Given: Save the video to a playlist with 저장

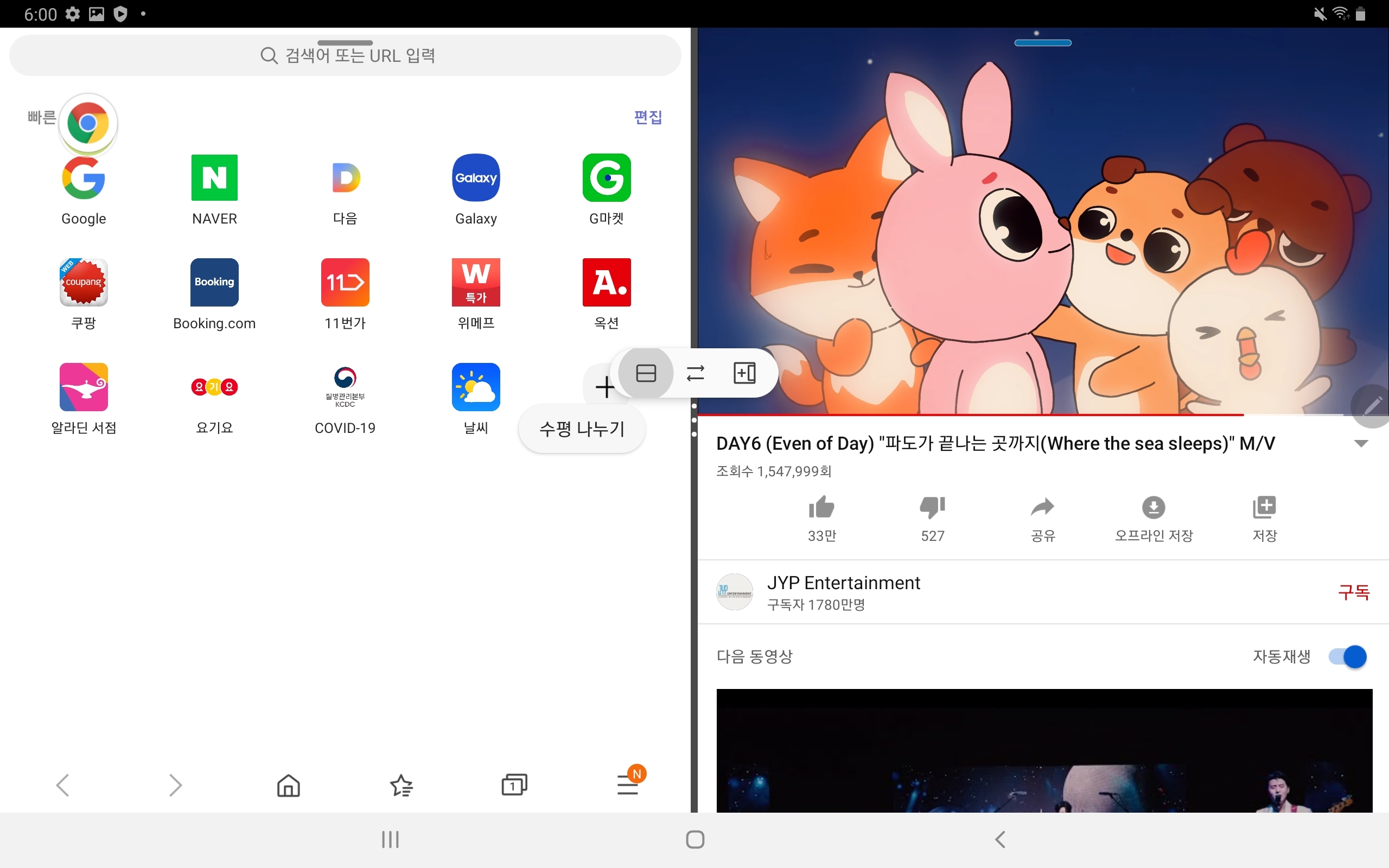Looking at the screenshot, I should tap(1264, 519).
